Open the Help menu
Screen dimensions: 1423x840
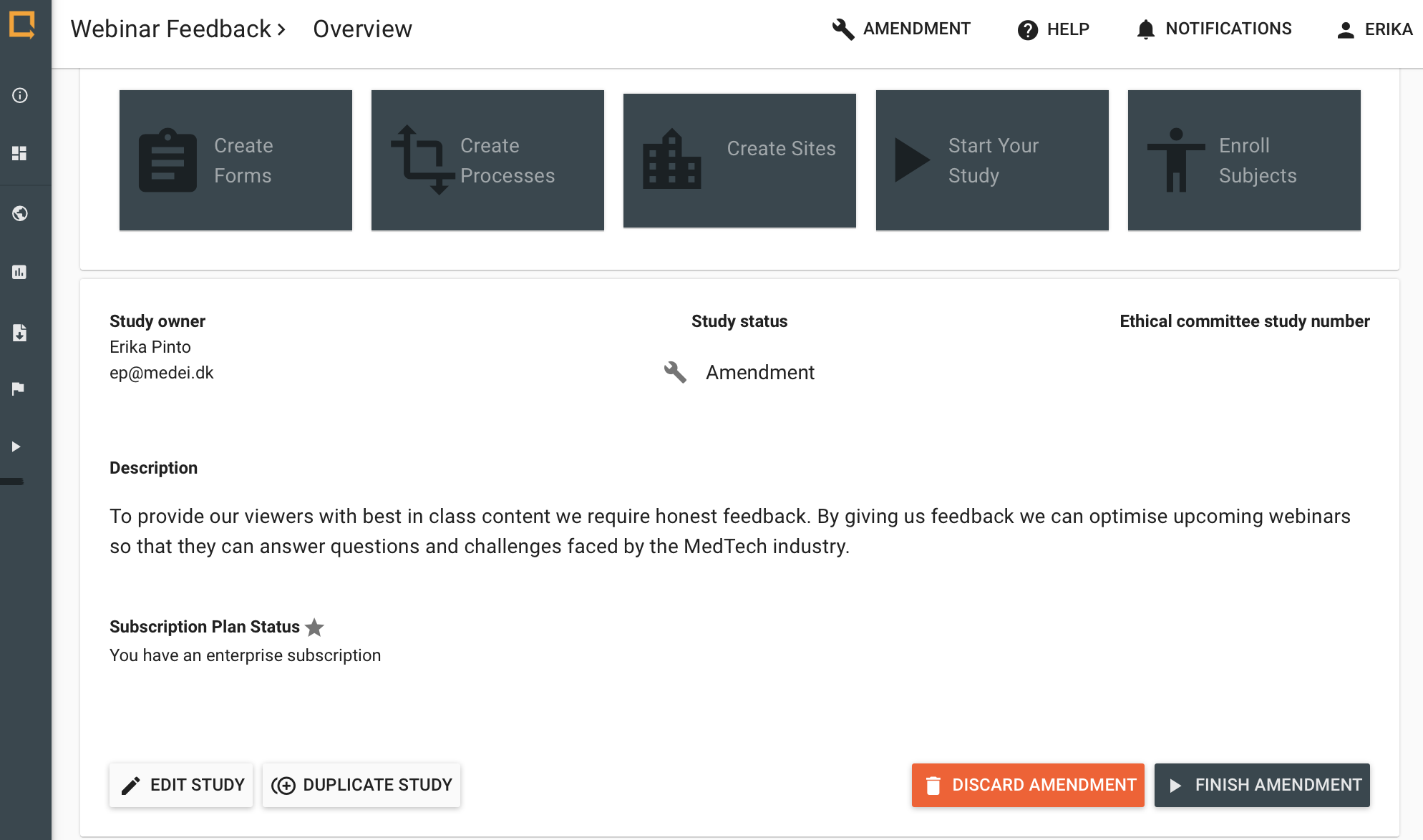click(x=1053, y=29)
